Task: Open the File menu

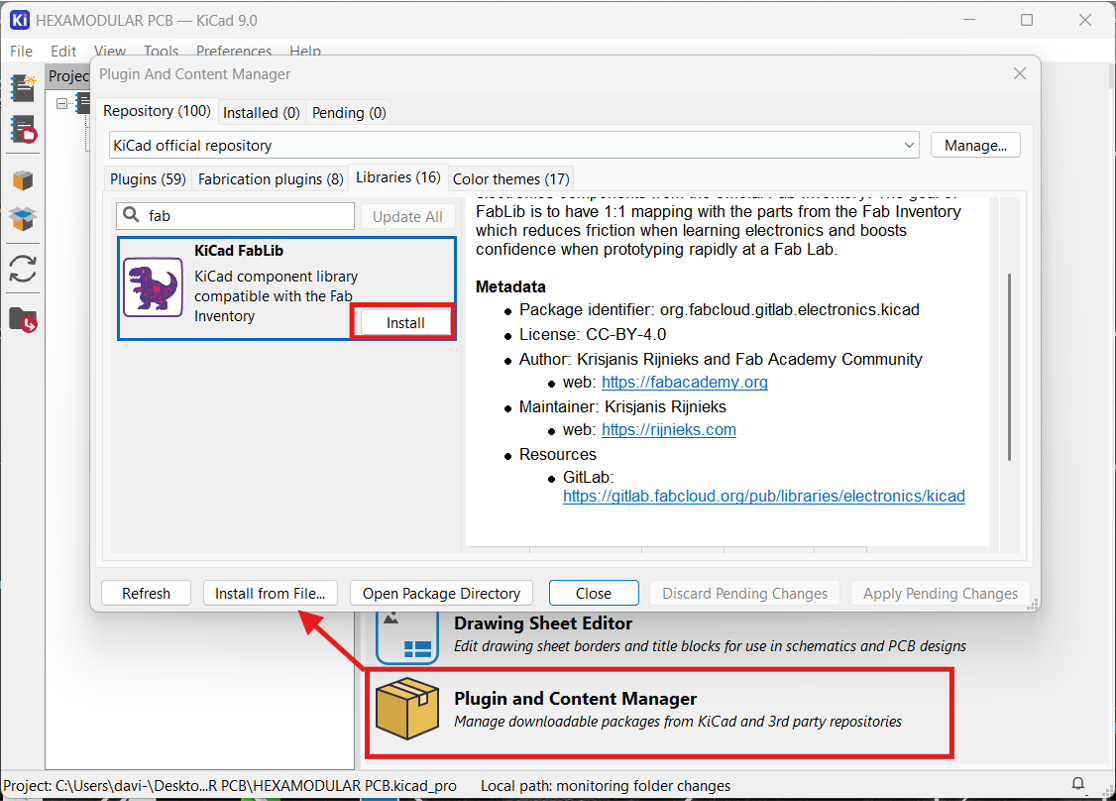Action: (21, 51)
